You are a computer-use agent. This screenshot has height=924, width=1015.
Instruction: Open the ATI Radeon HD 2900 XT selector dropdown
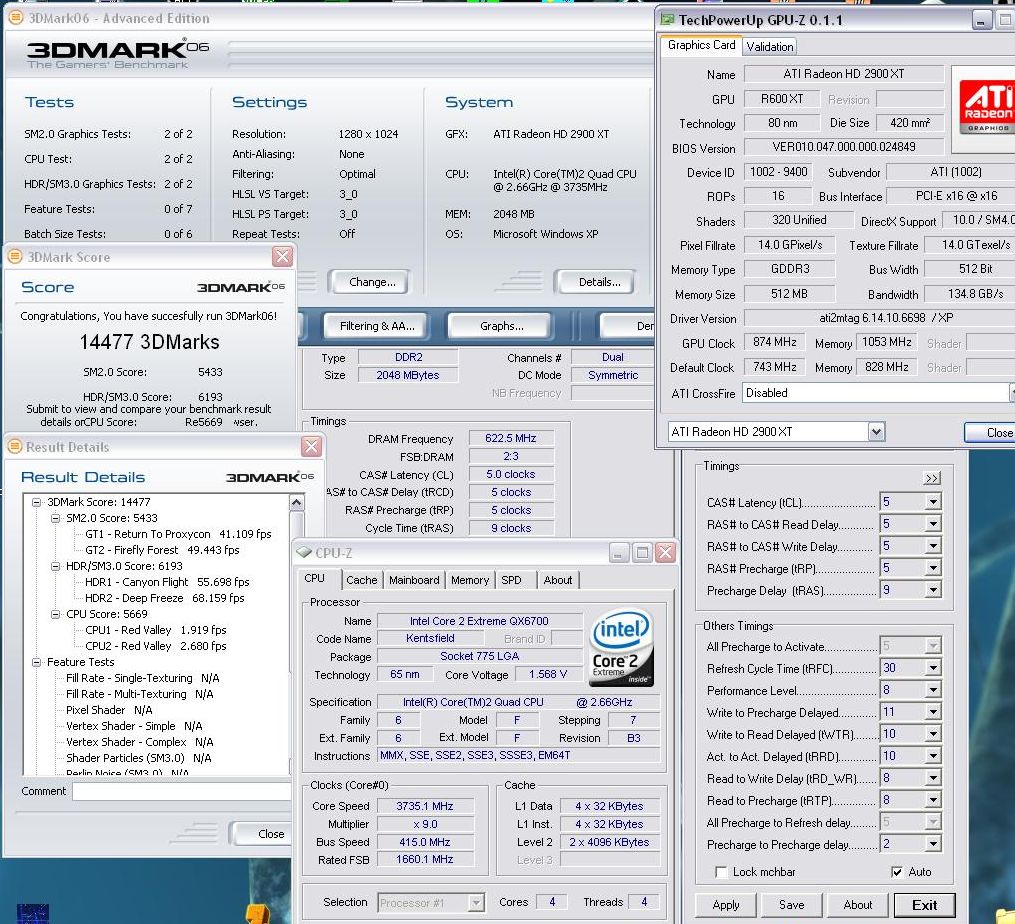click(876, 431)
